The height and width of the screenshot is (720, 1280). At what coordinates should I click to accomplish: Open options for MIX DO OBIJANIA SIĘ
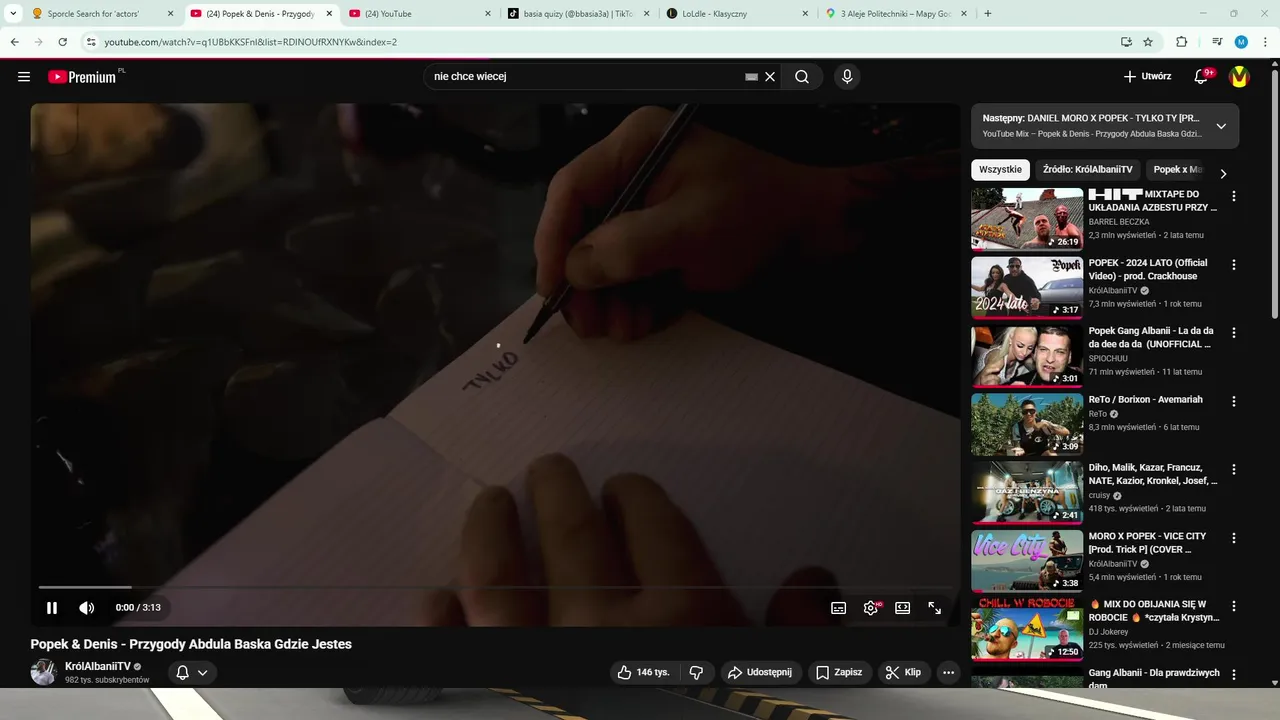[x=1233, y=606]
